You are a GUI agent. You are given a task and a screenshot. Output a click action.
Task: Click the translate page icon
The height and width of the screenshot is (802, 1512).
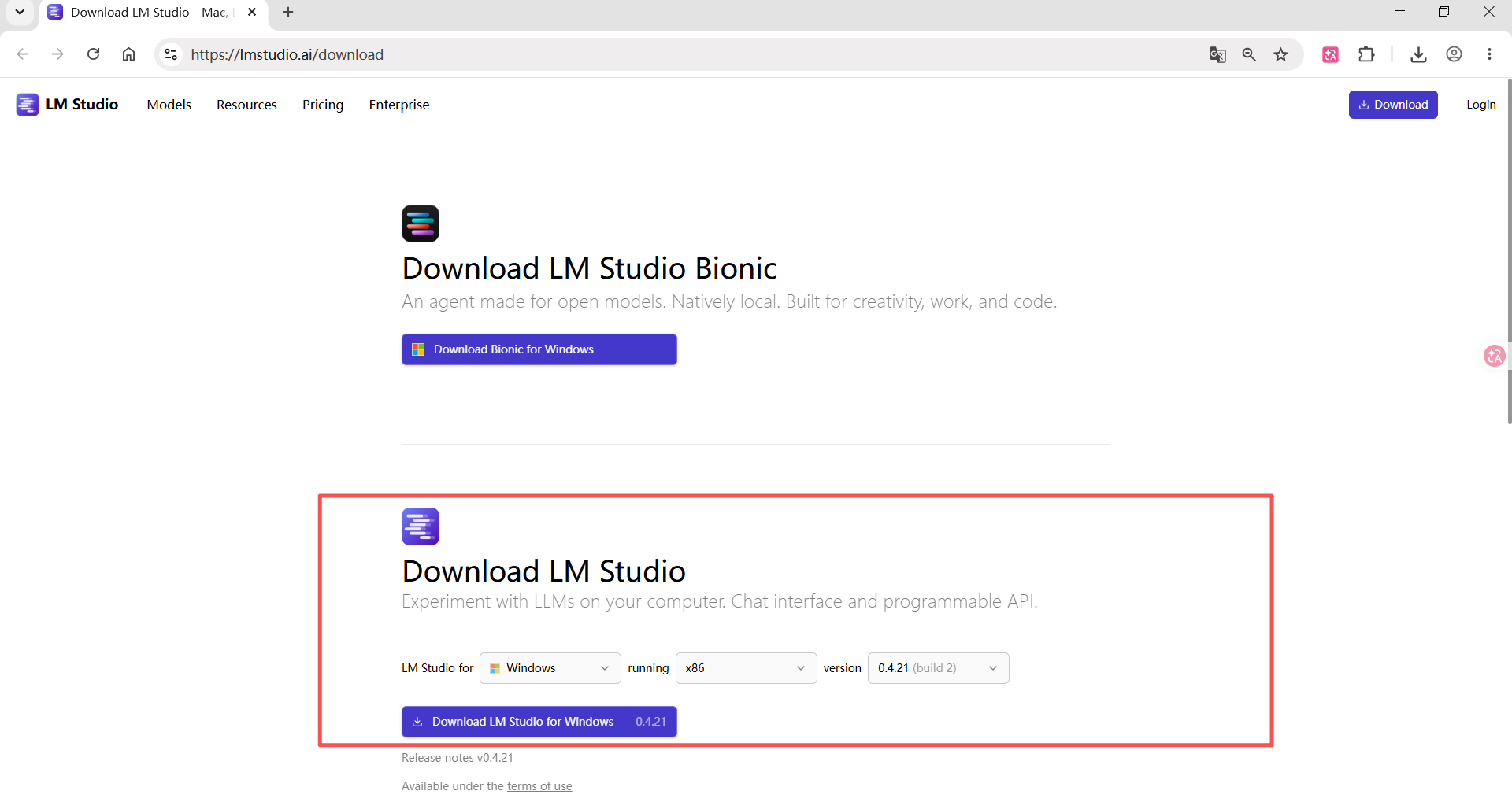point(1217,54)
